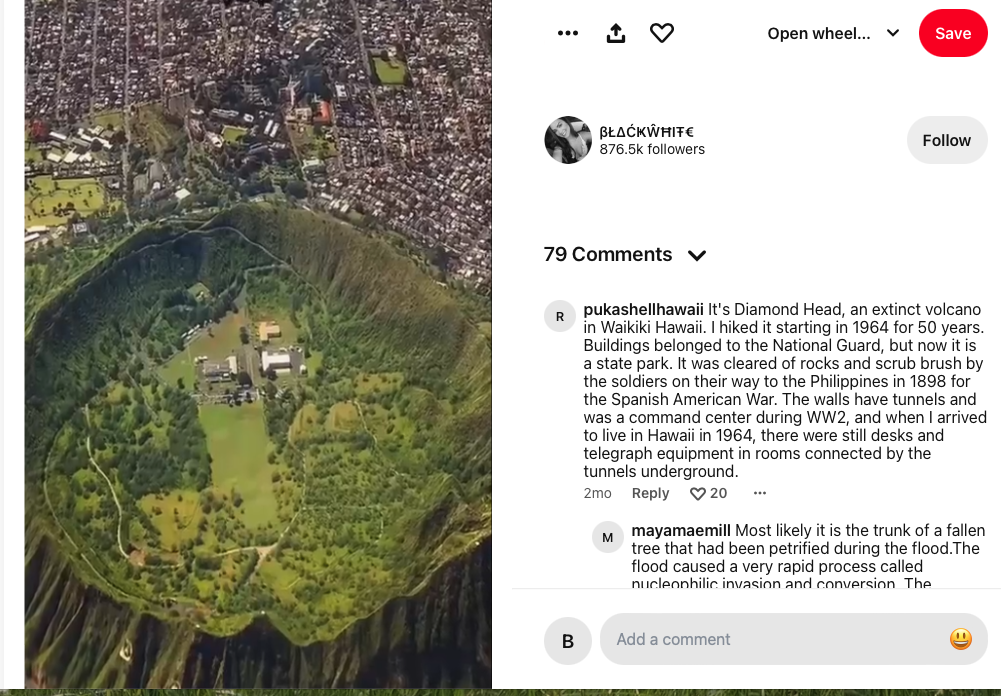
Task: Open comment options three-dot icon
Action: [760, 493]
